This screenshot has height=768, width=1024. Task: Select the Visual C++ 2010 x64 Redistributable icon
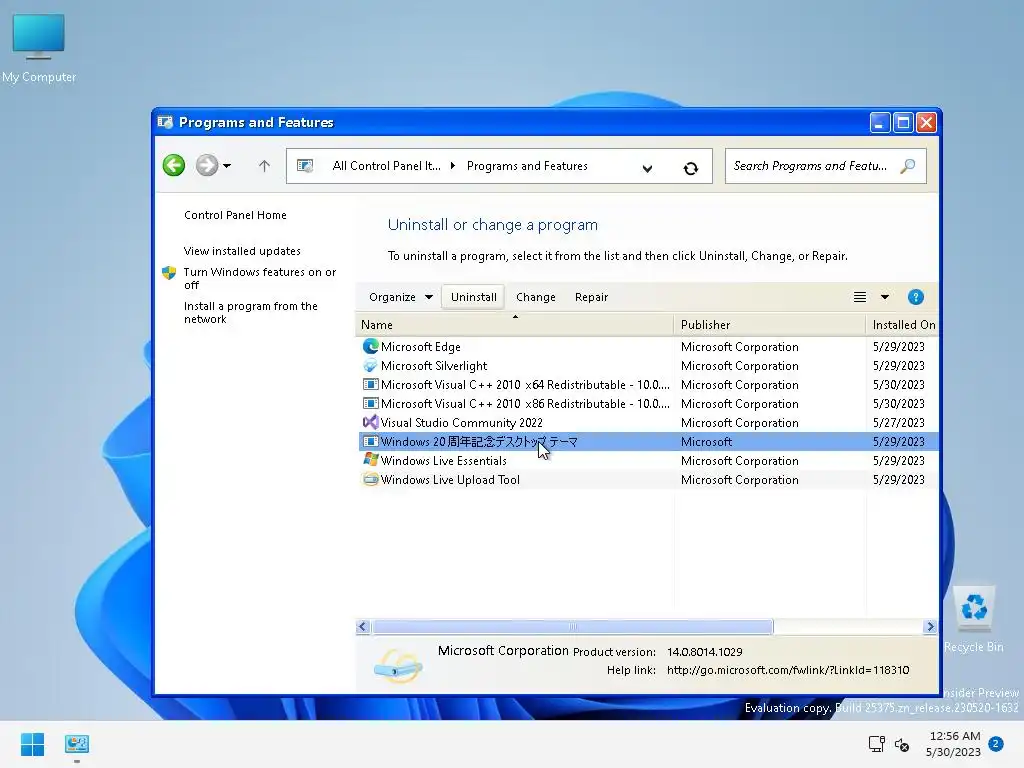tap(370, 384)
